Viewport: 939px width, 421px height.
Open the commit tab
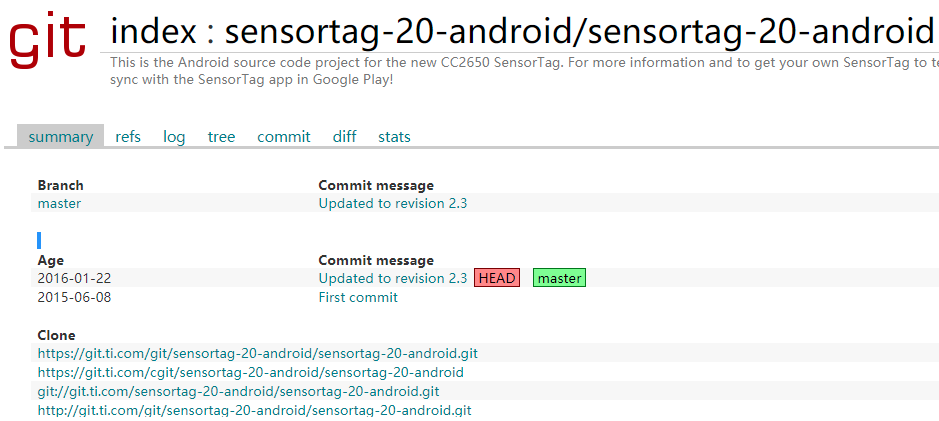point(284,137)
